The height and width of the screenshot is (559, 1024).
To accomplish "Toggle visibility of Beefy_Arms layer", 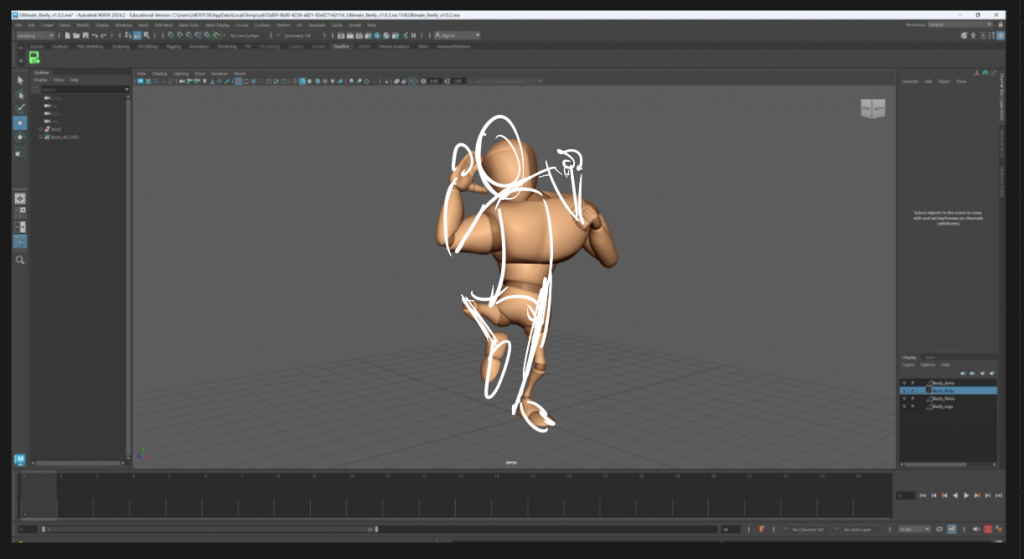I will click(904, 382).
